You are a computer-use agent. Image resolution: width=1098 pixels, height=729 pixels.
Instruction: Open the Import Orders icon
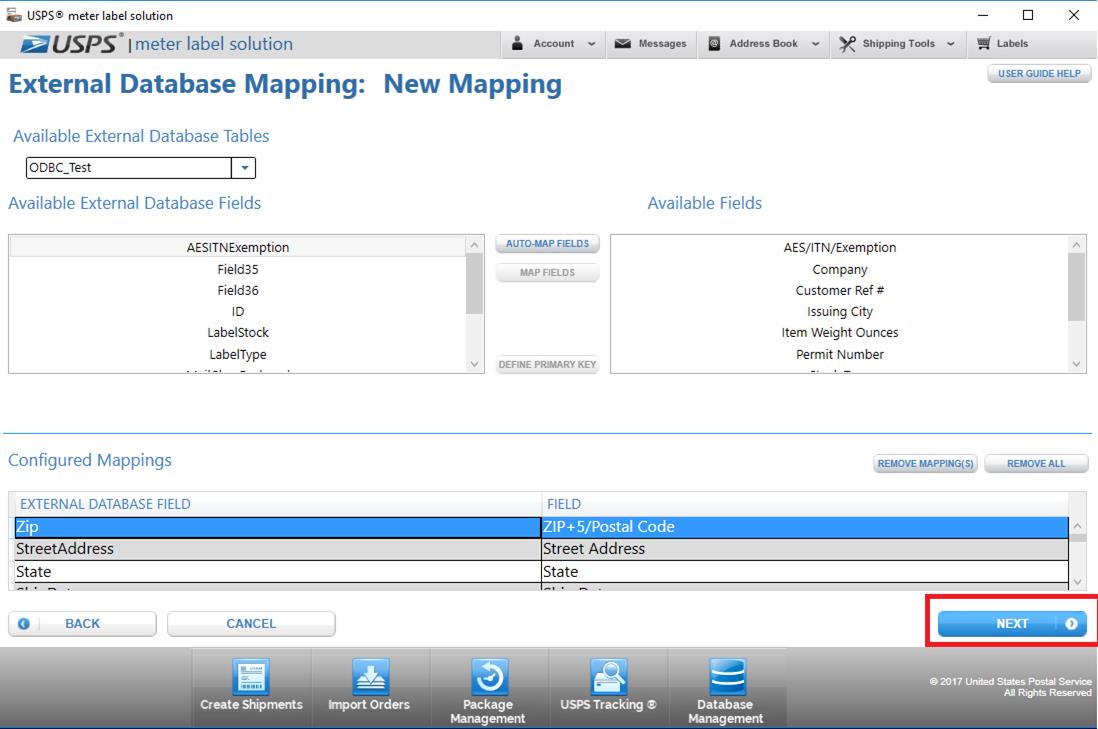[370, 677]
